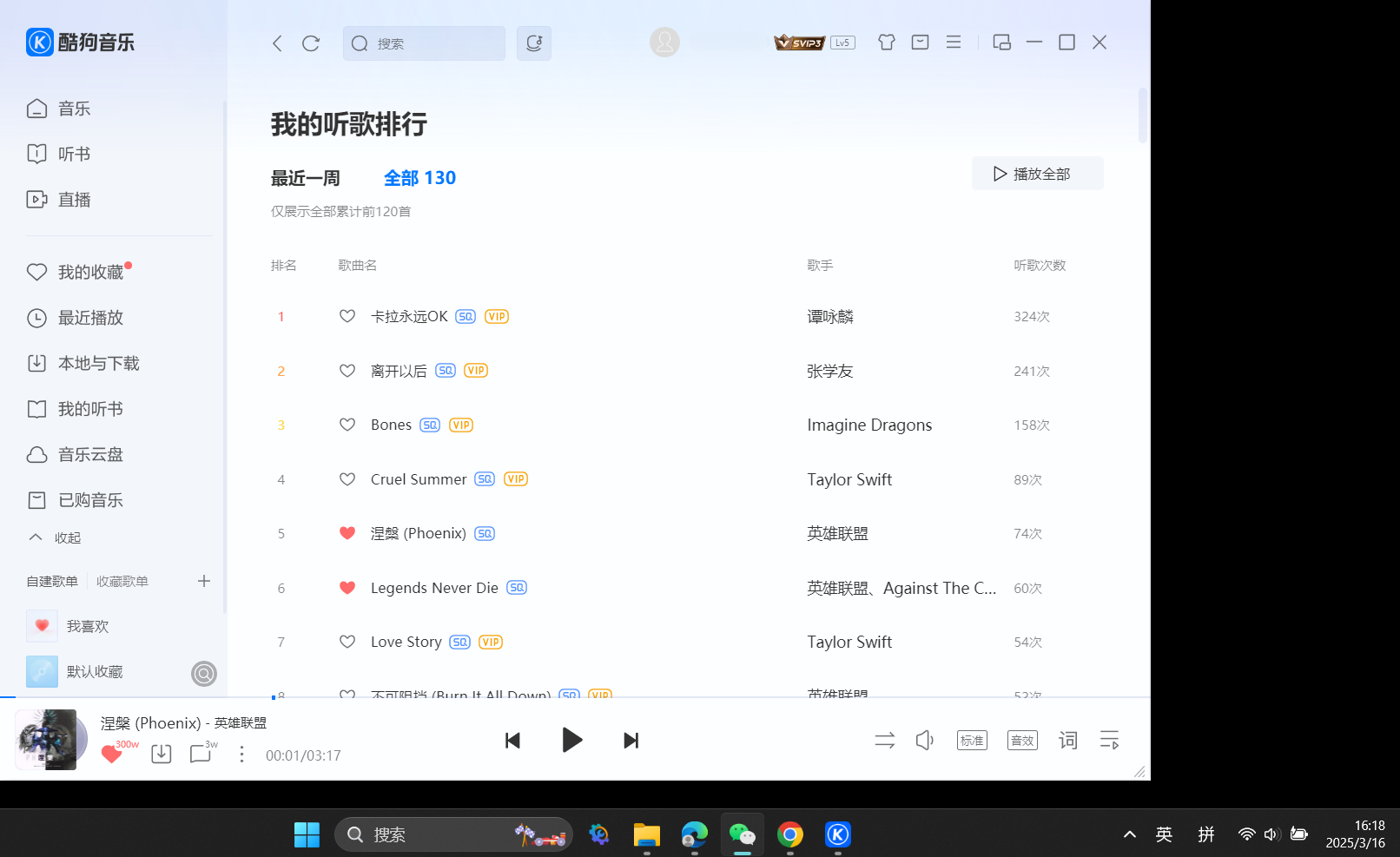Open the 本地与下载 downloads section
Screen dimensions: 1400x857
click(x=98, y=363)
